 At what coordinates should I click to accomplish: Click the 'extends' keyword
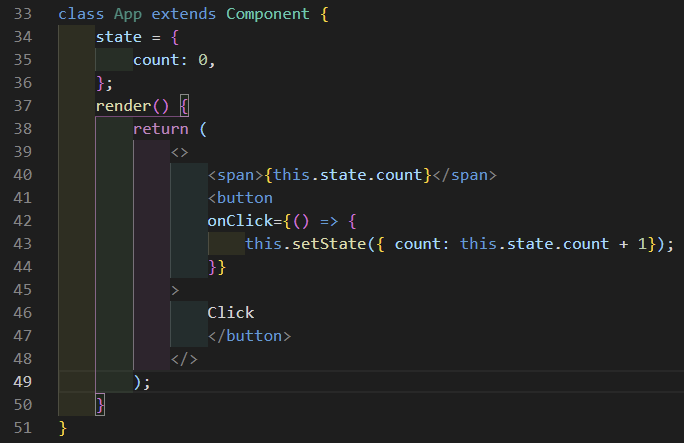coord(184,14)
